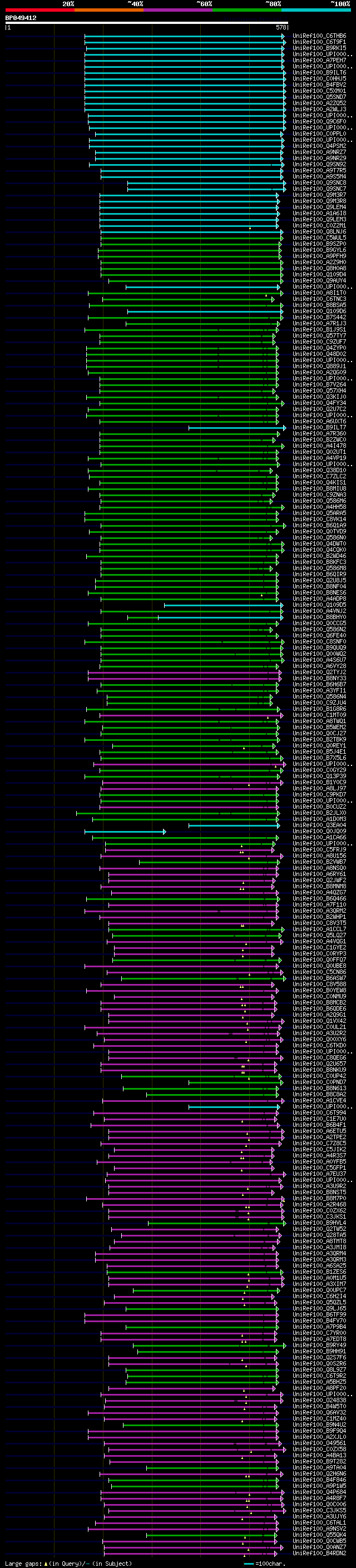
Task: Click the white query sequence bar
Action: 147,23
